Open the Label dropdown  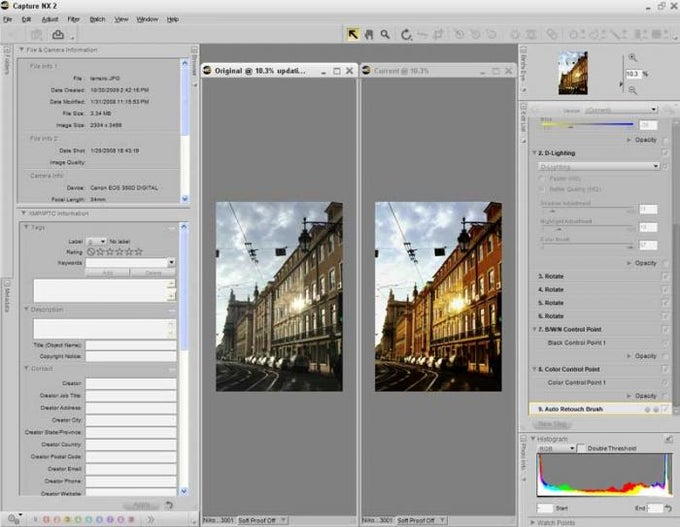96,241
